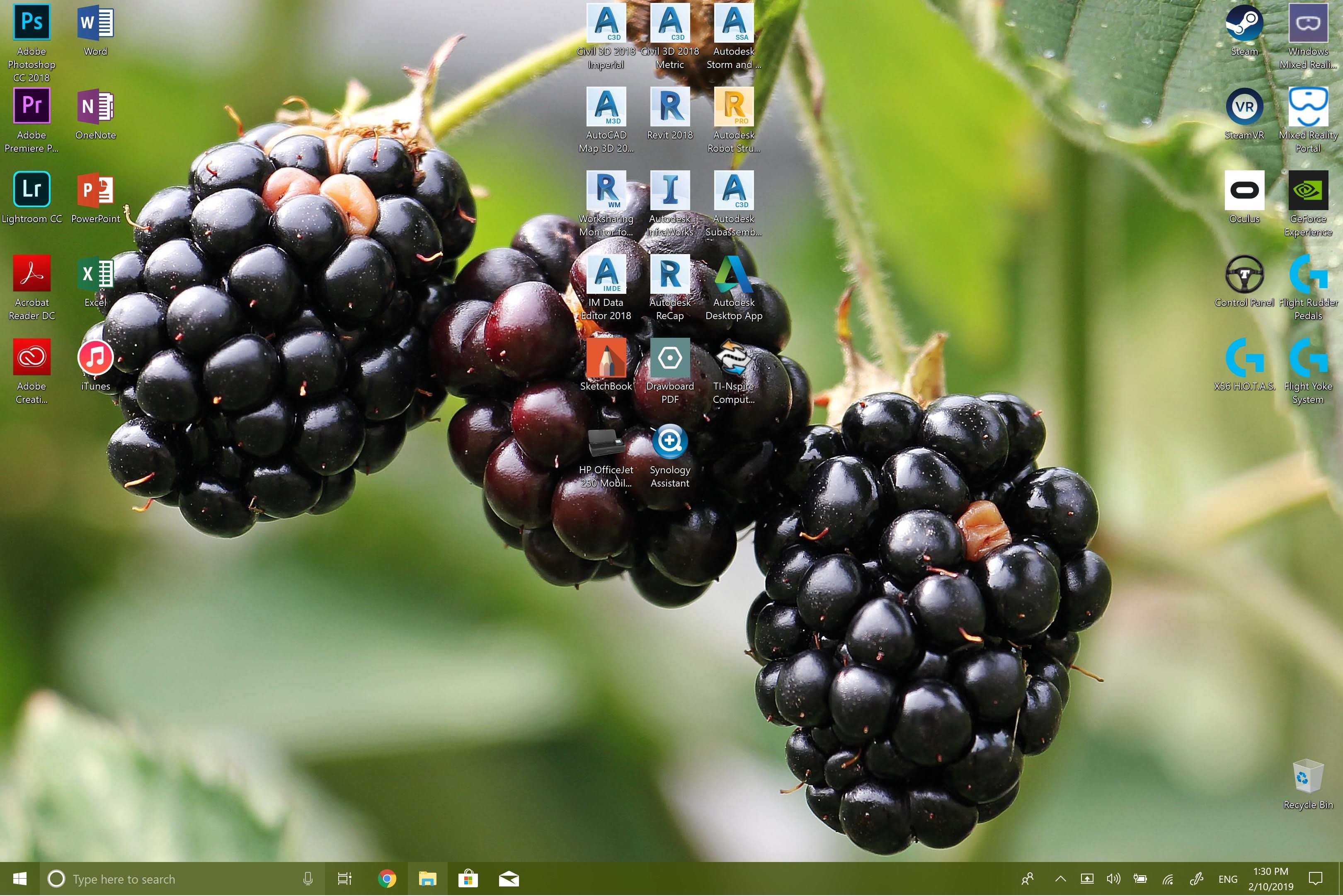Viewport: 1343px width, 896px height.
Task: Select the GeForce Experience icon
Action: click(1308, 190)
